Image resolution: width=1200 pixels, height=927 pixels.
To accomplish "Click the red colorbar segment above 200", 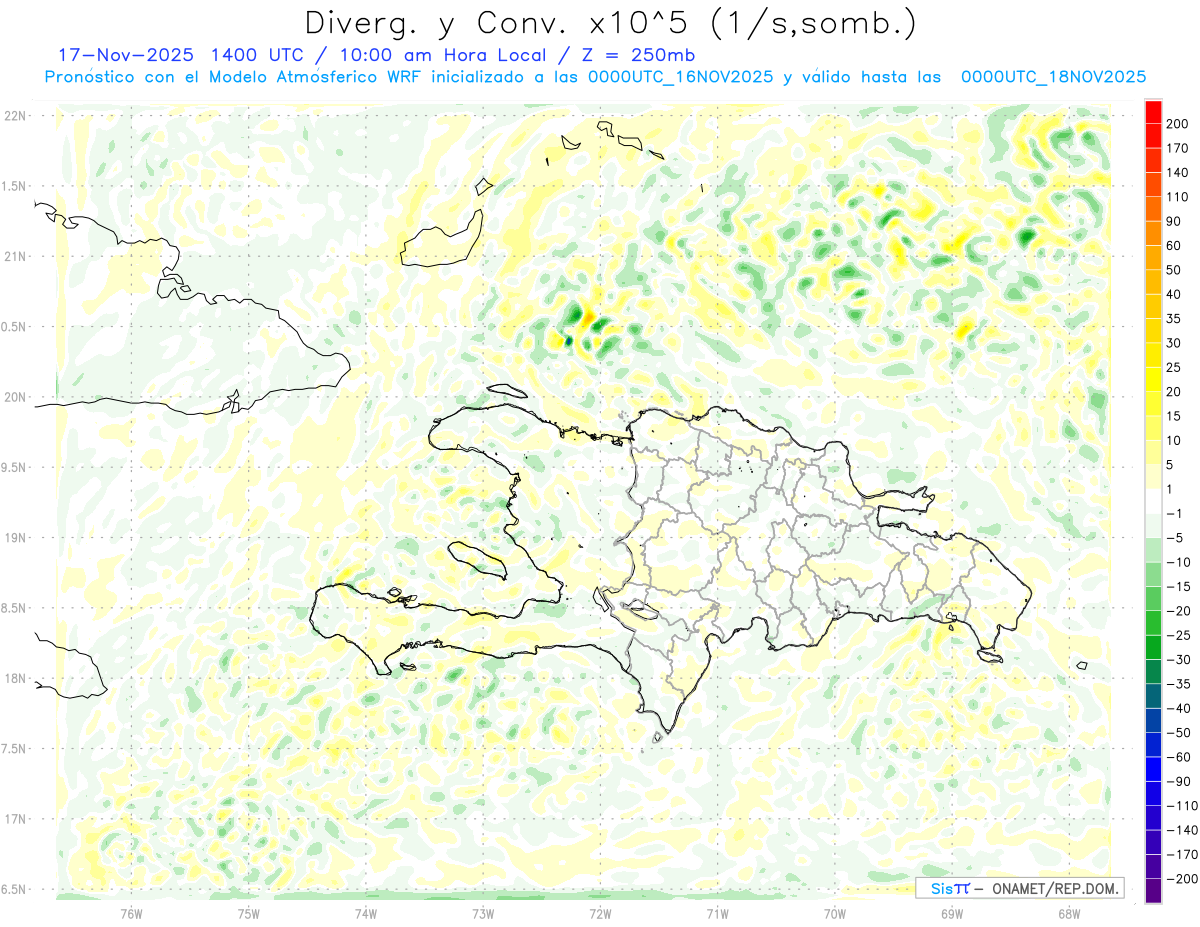I will coord(1154,111).
